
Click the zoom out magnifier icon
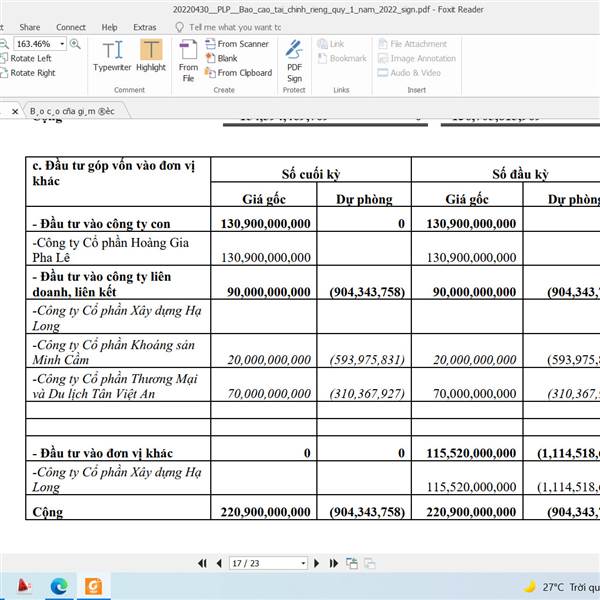click(4, 44)
